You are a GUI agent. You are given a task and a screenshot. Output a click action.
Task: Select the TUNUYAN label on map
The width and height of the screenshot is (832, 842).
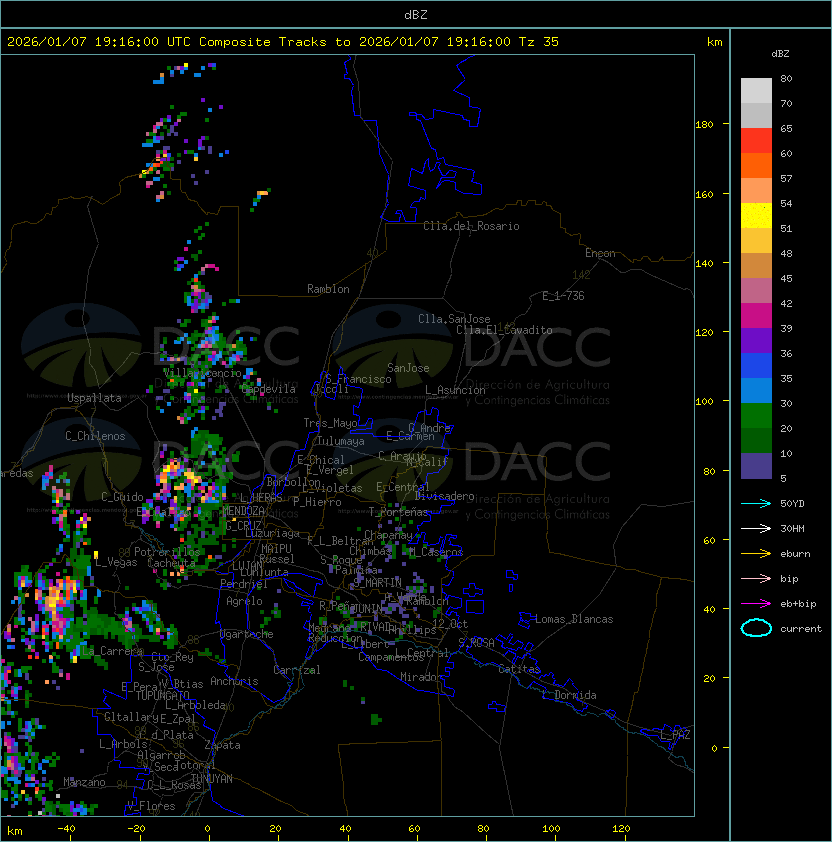[x=211, y=778]
